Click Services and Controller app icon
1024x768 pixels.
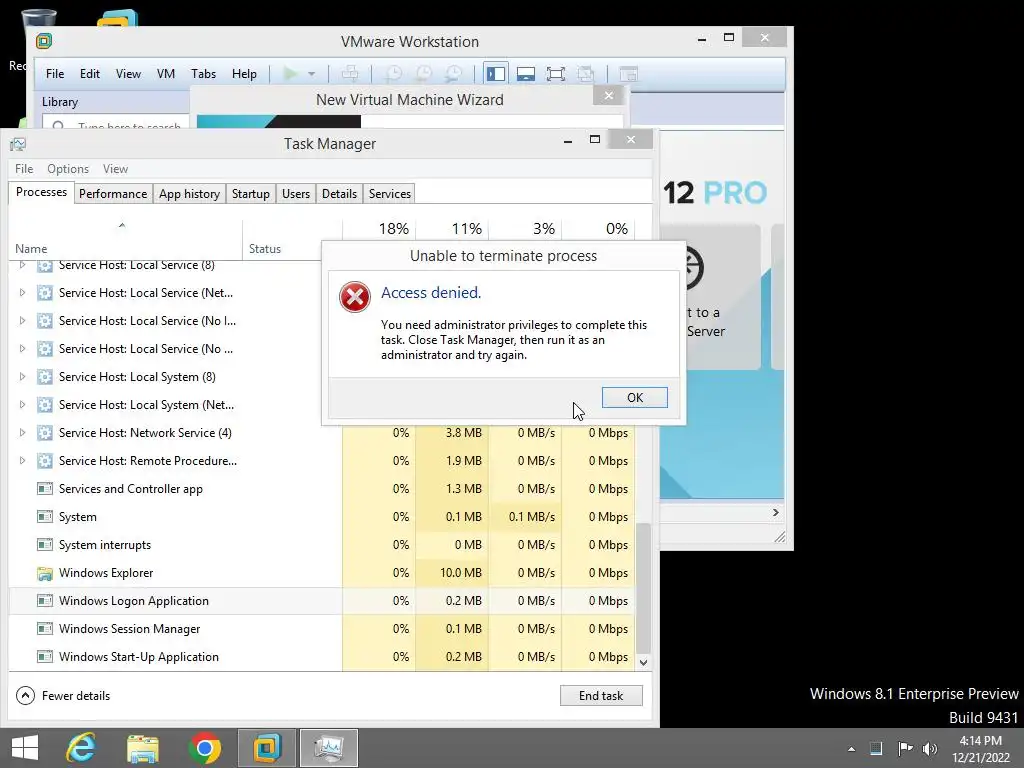coord(44,488)
